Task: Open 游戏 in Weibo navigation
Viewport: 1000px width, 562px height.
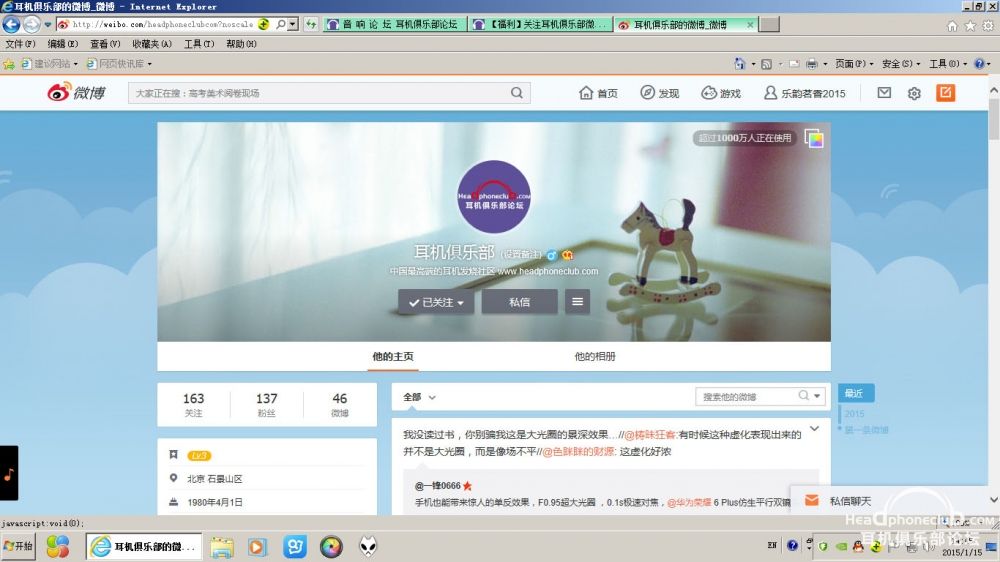Action: pos(721,93)
